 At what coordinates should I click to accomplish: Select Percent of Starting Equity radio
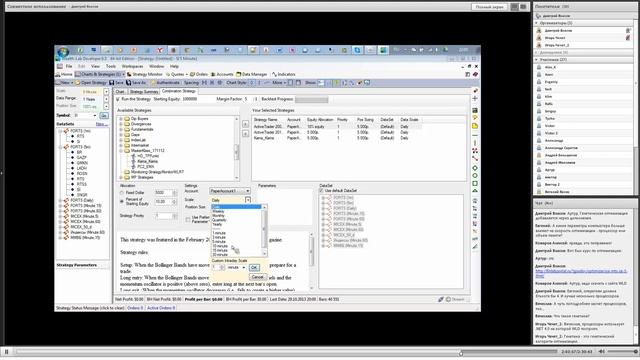click(122, 201)
